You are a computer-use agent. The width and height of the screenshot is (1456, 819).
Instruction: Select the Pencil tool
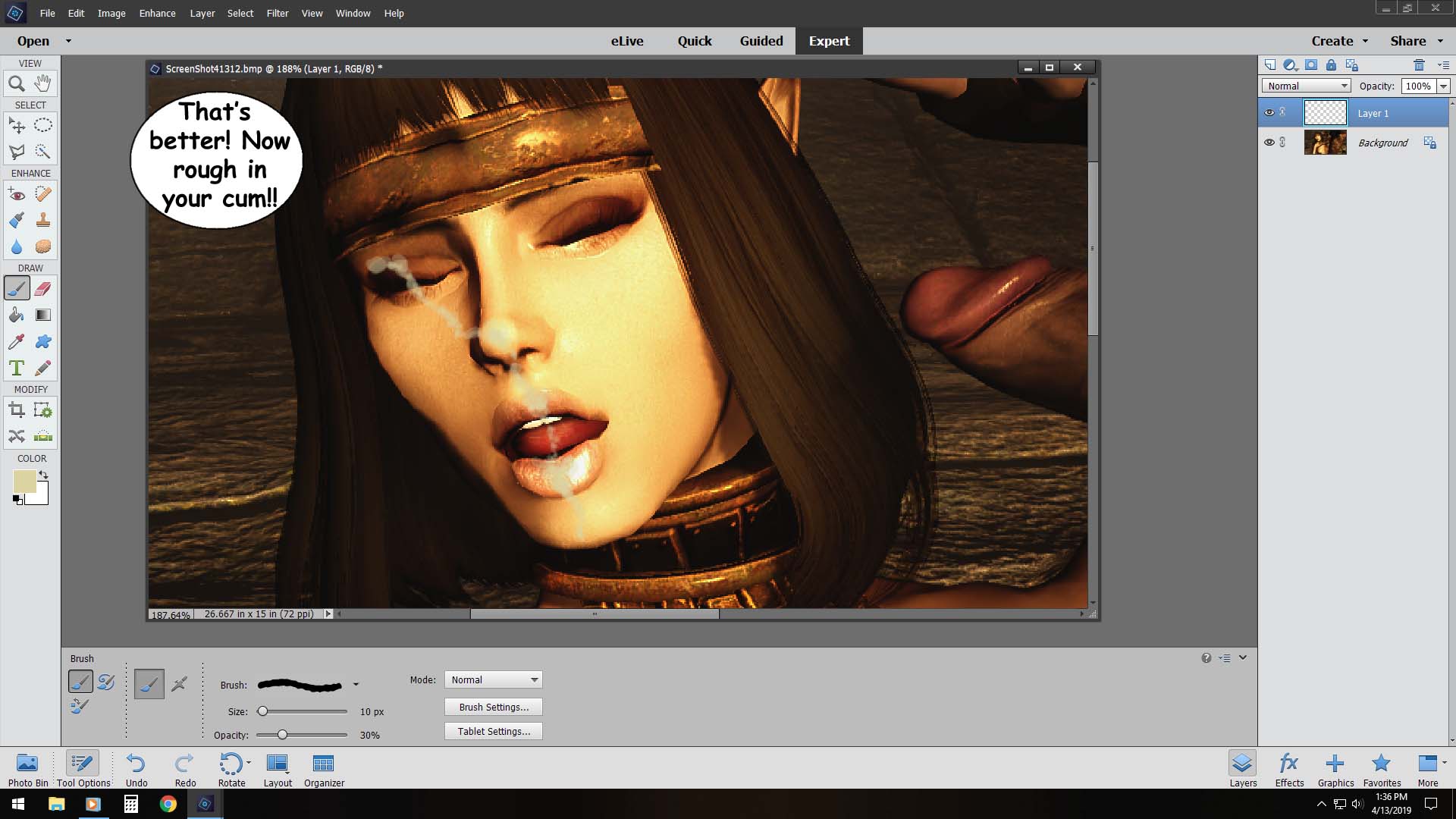[x=43, y=368]
